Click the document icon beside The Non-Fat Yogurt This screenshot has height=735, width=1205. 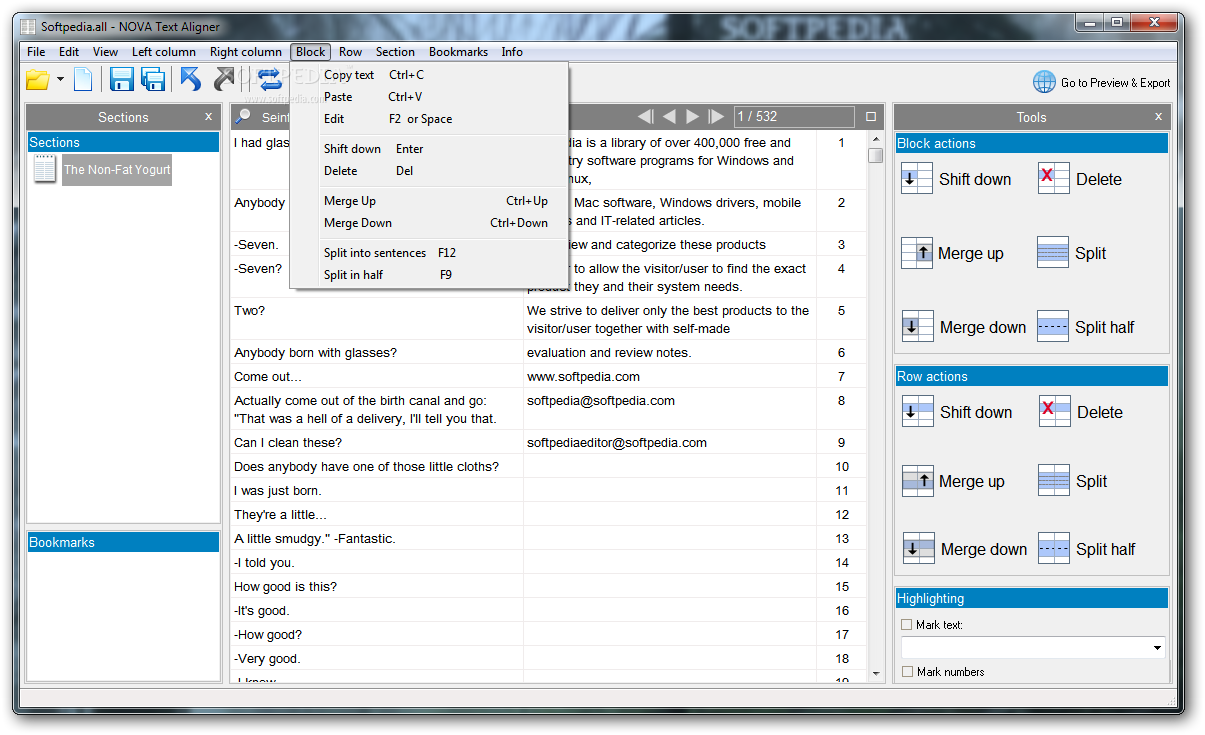(x=45, y=169)
